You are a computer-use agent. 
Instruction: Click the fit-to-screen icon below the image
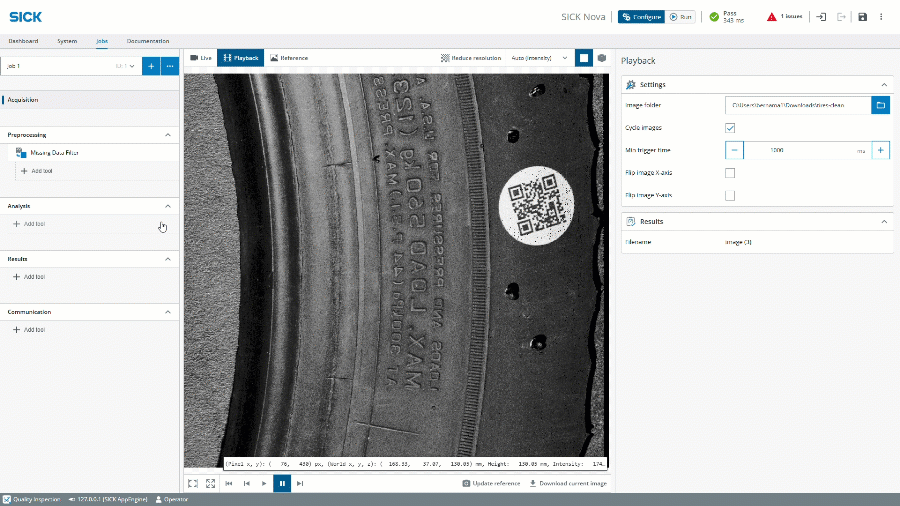click(193, 483)
